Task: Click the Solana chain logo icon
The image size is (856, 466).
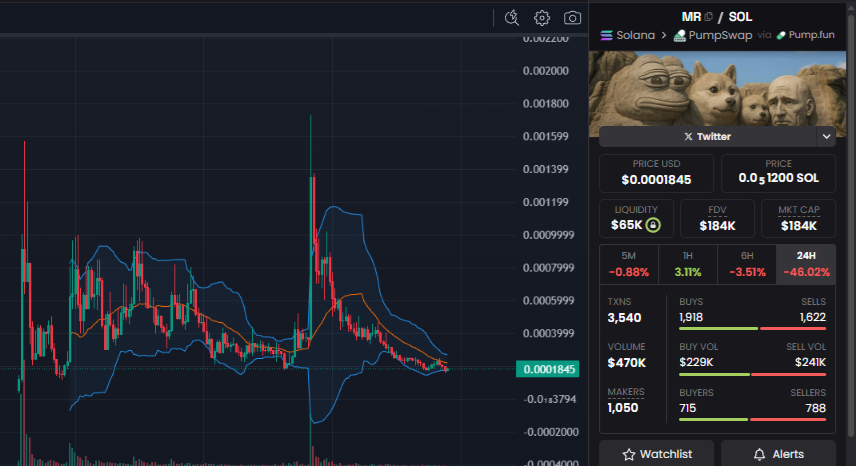Action: pyautogui.click(x=606, y=35)
